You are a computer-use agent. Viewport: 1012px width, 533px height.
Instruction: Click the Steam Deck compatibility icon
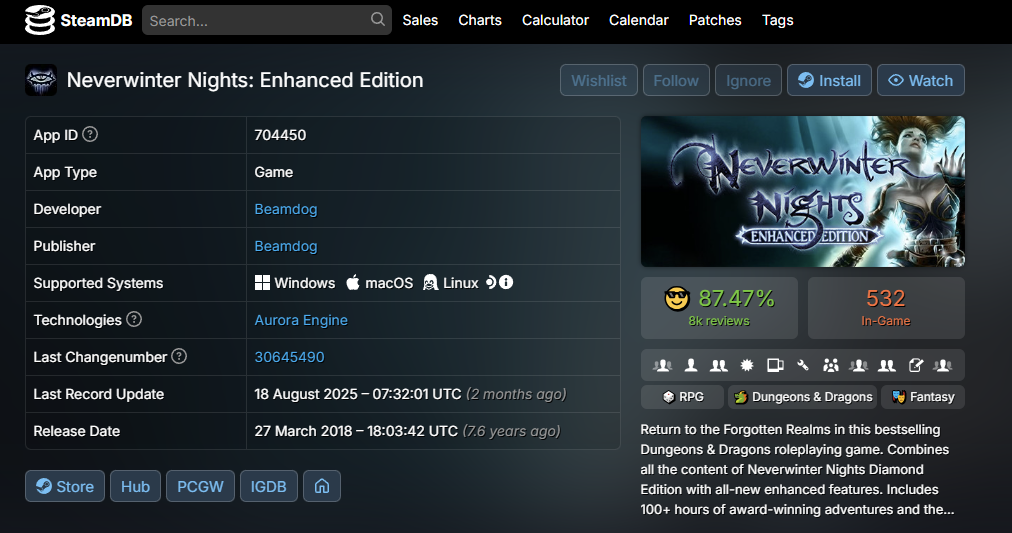tap(491, 282)
